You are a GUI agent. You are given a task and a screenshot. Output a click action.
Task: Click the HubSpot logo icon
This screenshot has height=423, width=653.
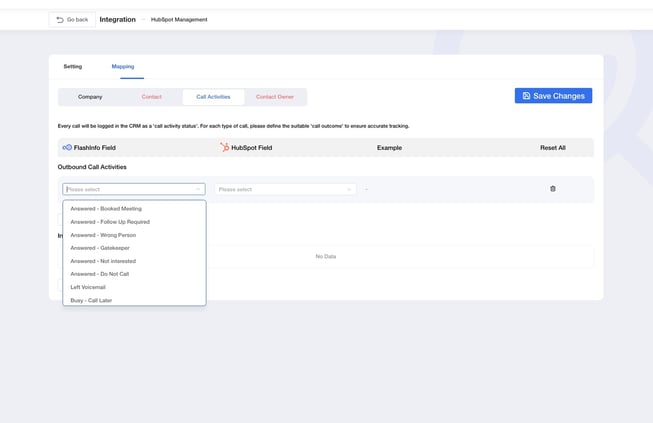coord(224,147)
